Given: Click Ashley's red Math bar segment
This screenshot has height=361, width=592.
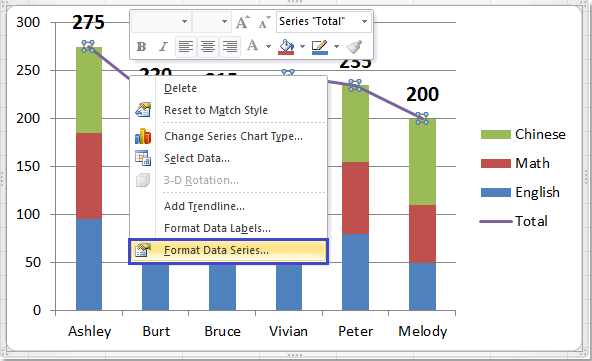Looking at the screenshot, I should click(89, 176).
